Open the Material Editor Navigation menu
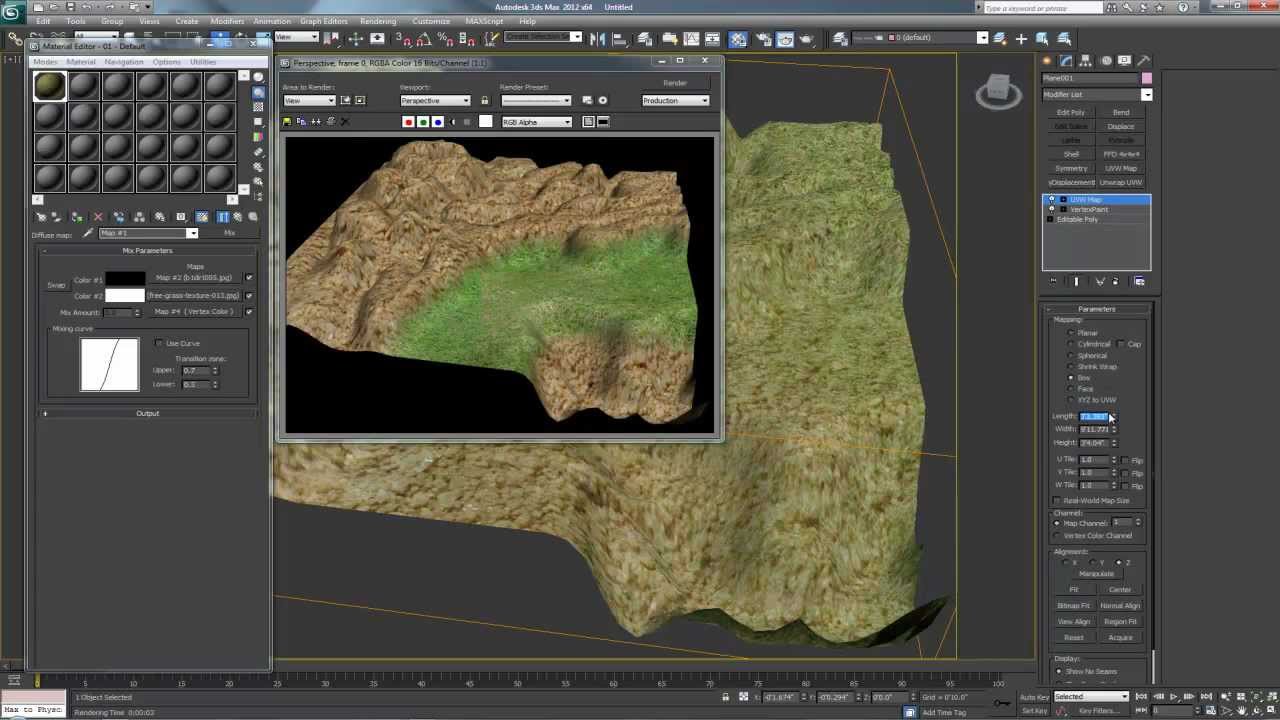The image size is (1280, 720). (x=124, y=62)
